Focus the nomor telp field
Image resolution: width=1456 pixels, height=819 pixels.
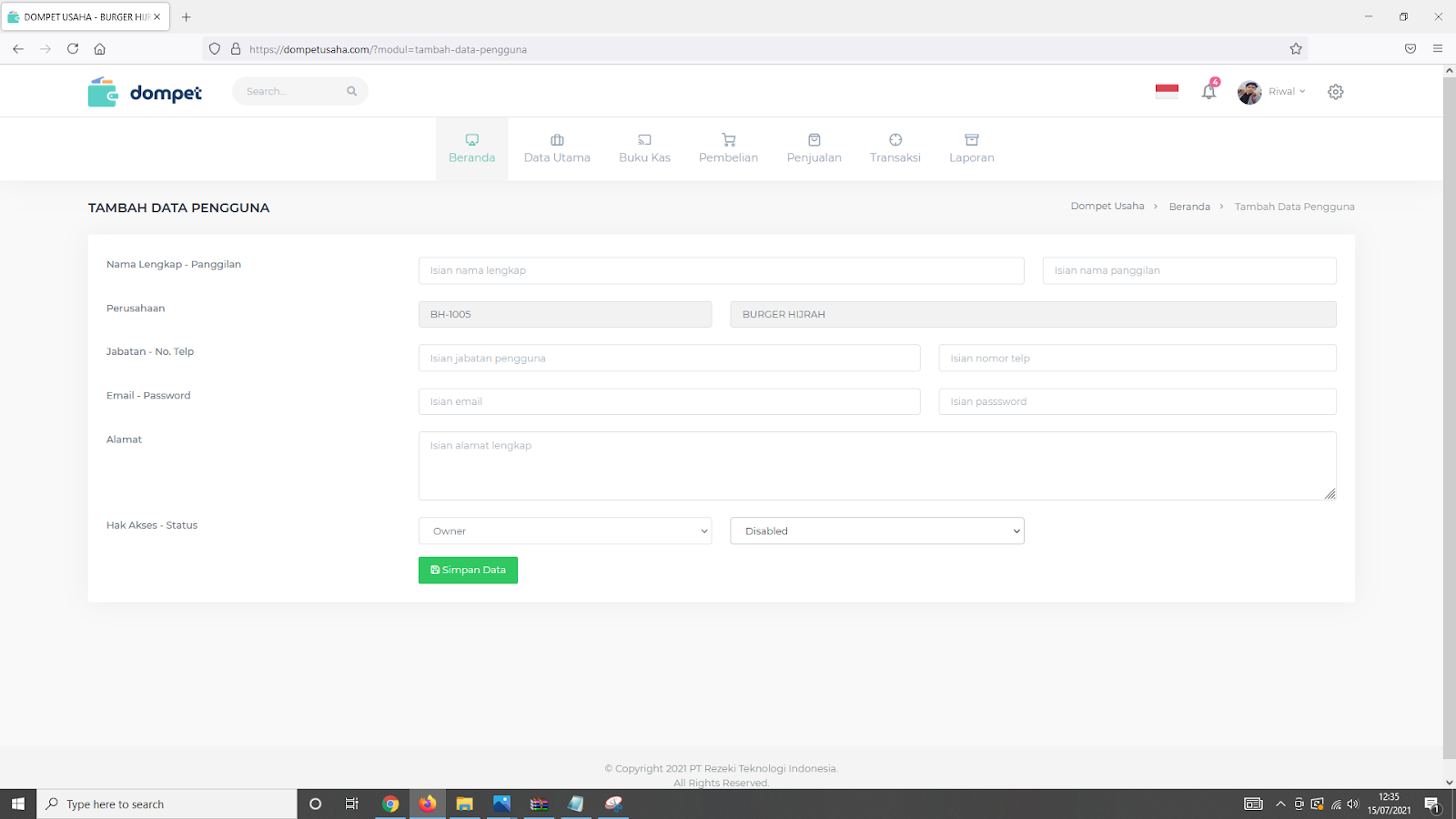click(1137, 359)
